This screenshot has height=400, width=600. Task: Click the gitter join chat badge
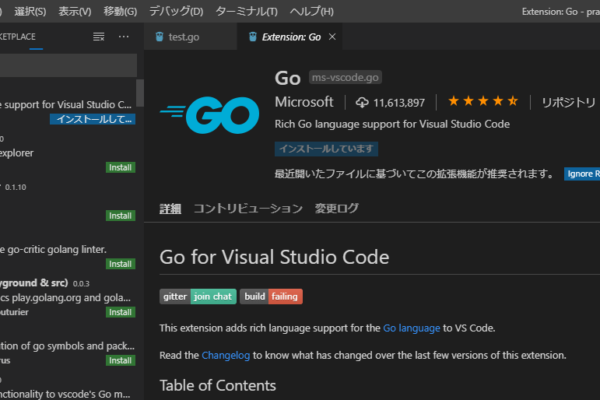pyautogui.click(x=198, y=296)
